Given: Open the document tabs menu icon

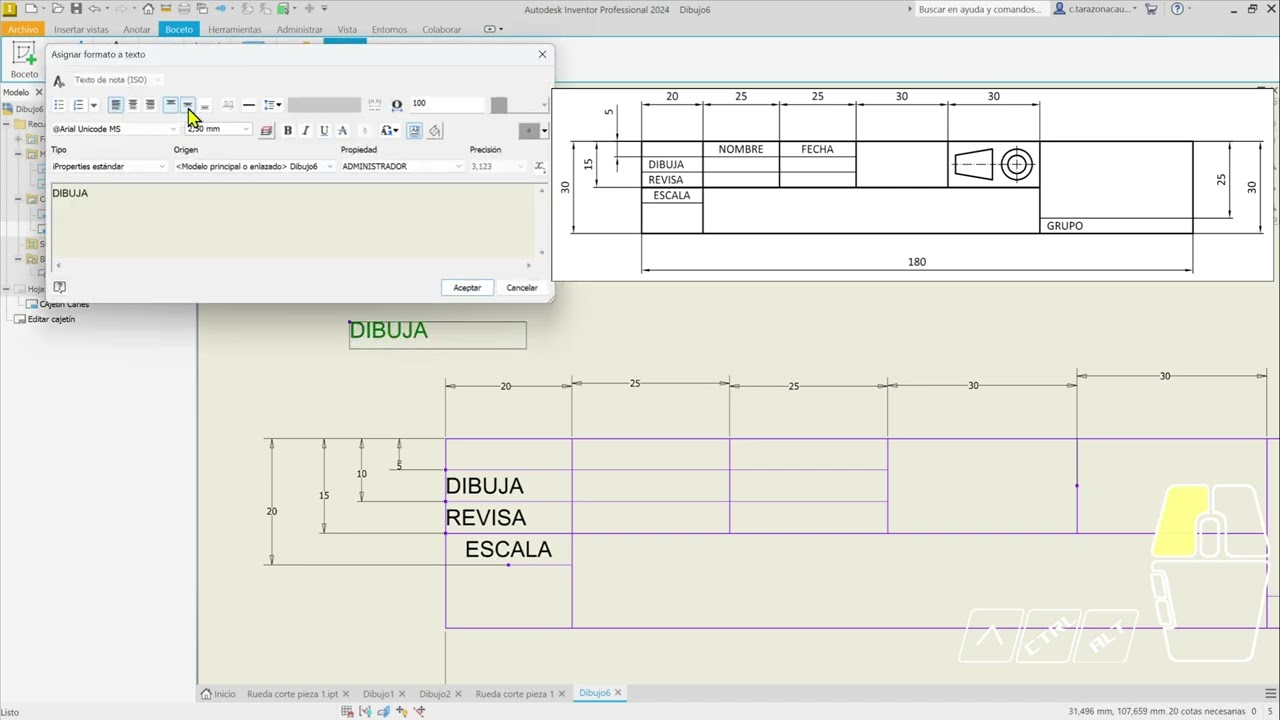Looking at the screenshot, I should [x=1271, y=693].
